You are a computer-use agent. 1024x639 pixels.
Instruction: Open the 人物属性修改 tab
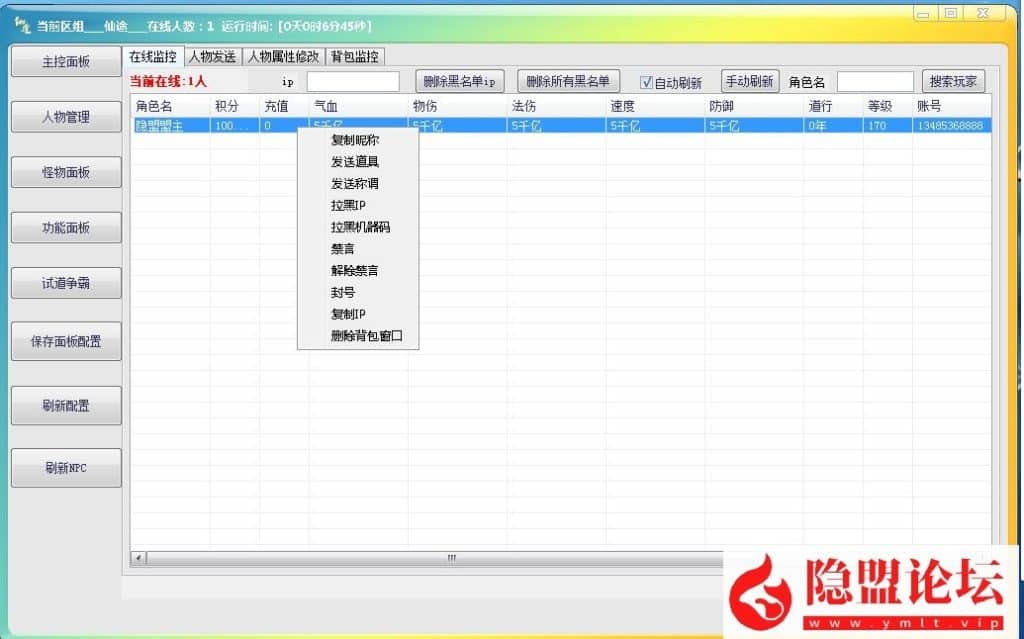click(284, 56)
